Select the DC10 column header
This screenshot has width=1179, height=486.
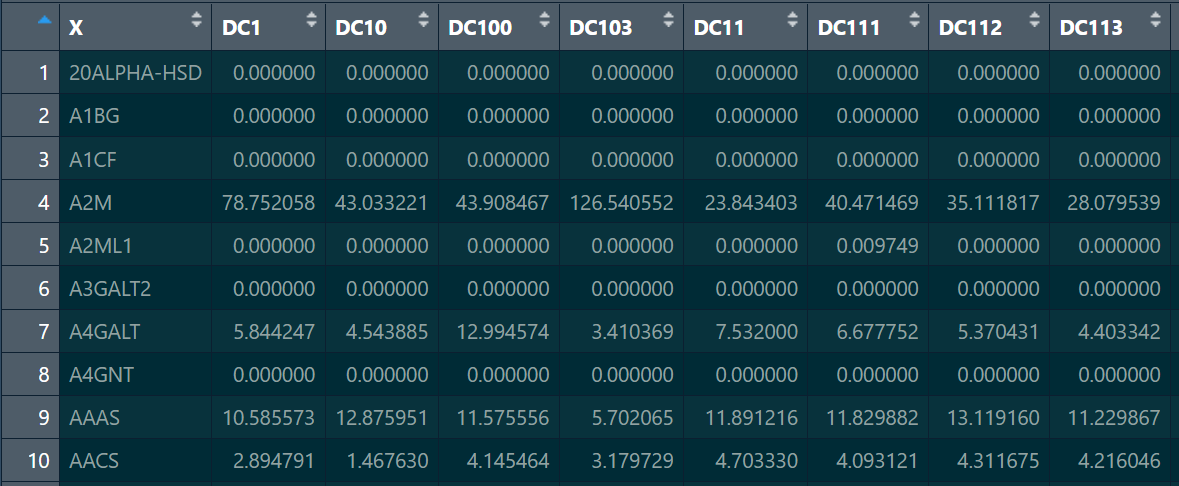pos(382,27)
